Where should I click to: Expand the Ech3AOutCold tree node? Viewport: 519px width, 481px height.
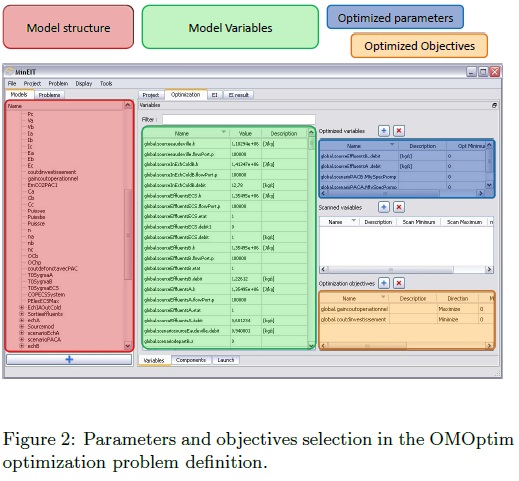point(22,307)
